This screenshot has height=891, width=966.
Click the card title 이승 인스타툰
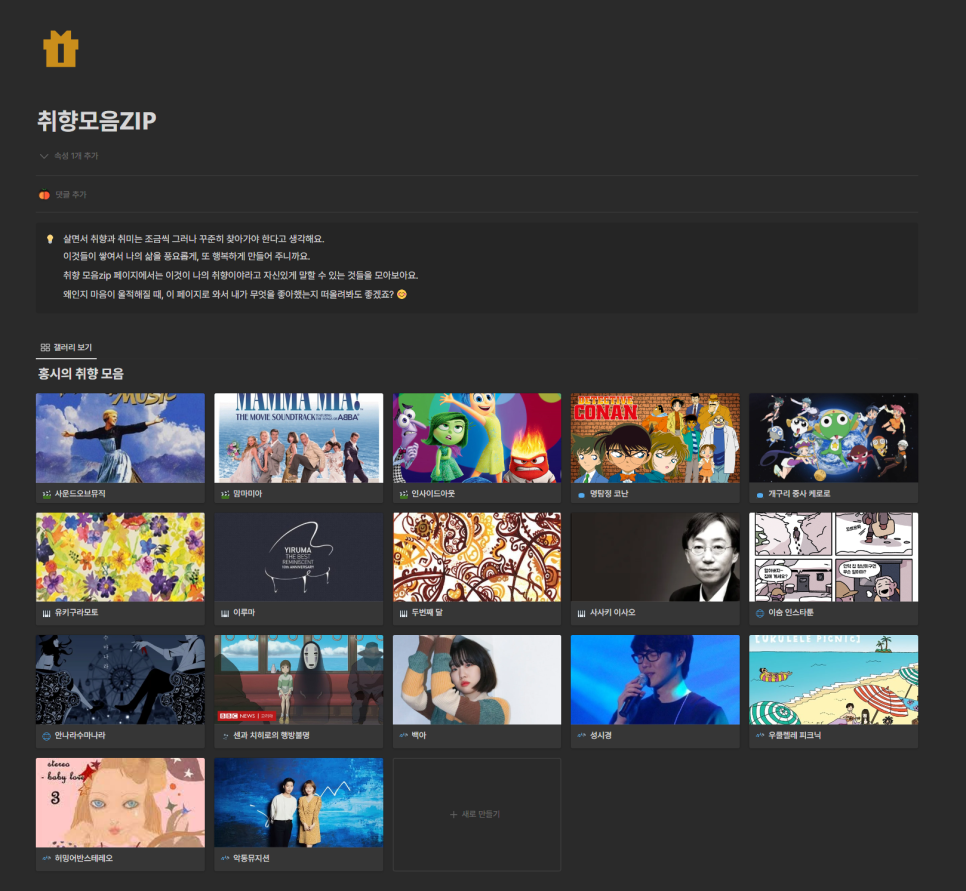tap(791, 613)
